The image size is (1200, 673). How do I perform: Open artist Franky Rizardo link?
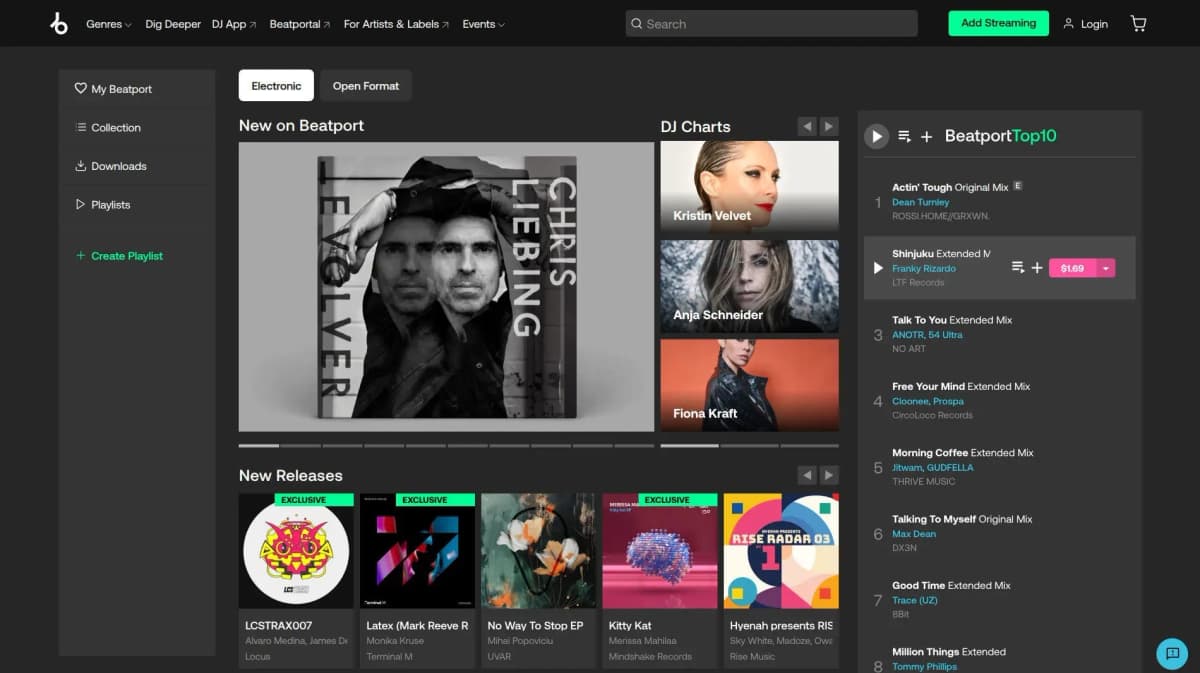[x=924, y=268]
